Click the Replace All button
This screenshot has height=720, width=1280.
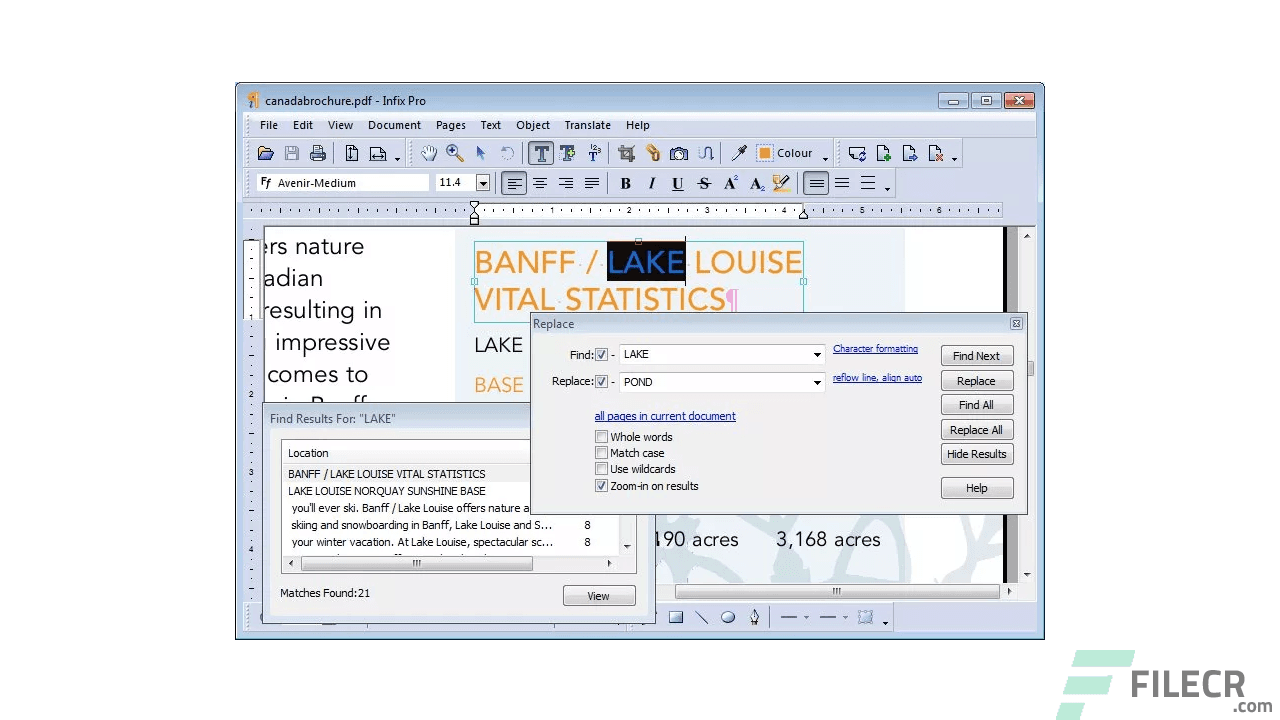coord(976,430)
